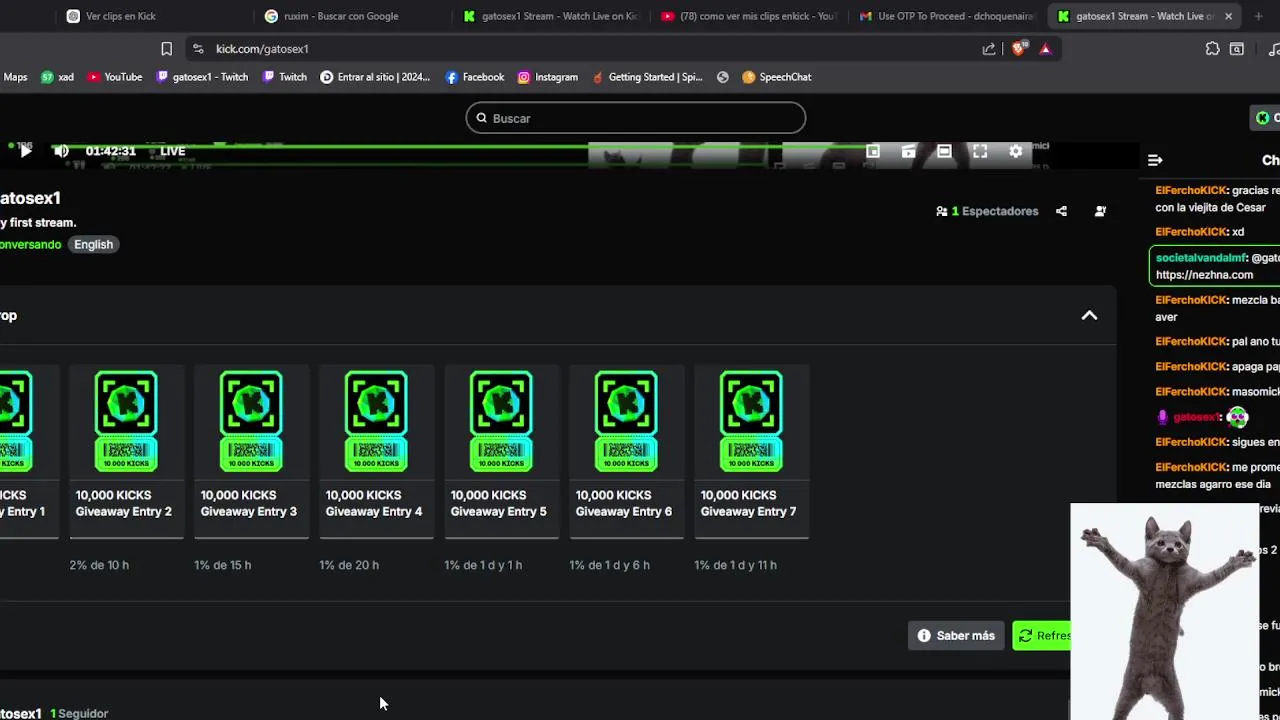This screenshot has width=1280, height=720.
Task: Click the follow user icon near share
Action: tap(1100, 211)
